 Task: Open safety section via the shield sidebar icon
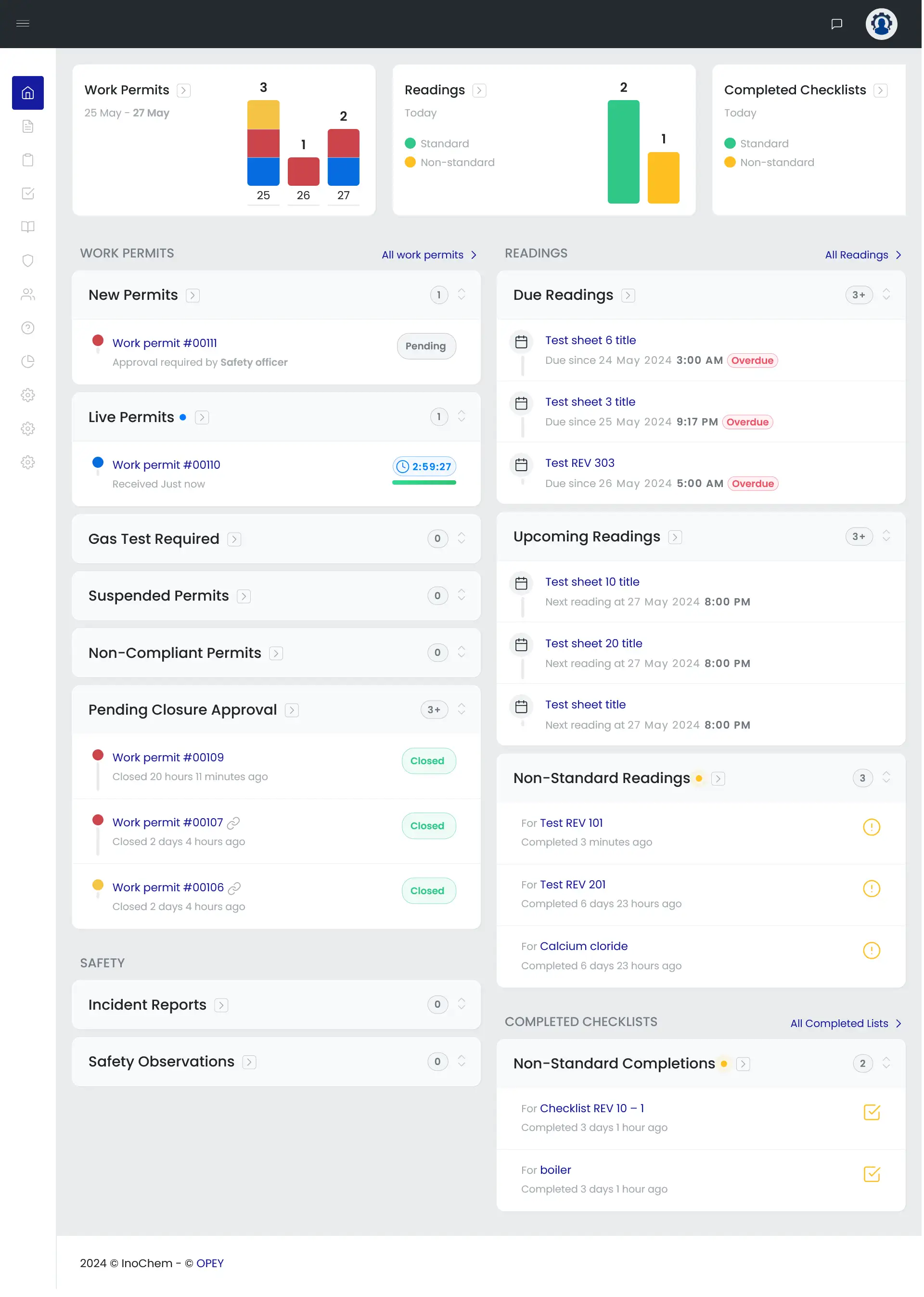(x=28, y=260)
